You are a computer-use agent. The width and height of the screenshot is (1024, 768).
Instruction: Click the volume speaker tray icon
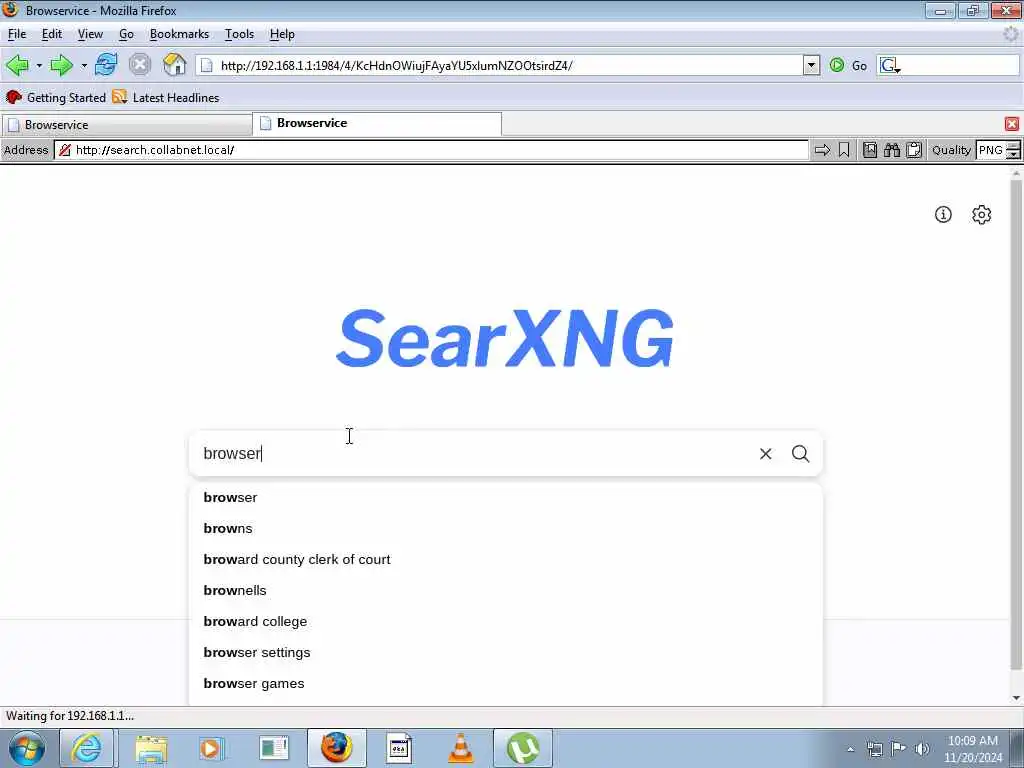coord(922,749)
